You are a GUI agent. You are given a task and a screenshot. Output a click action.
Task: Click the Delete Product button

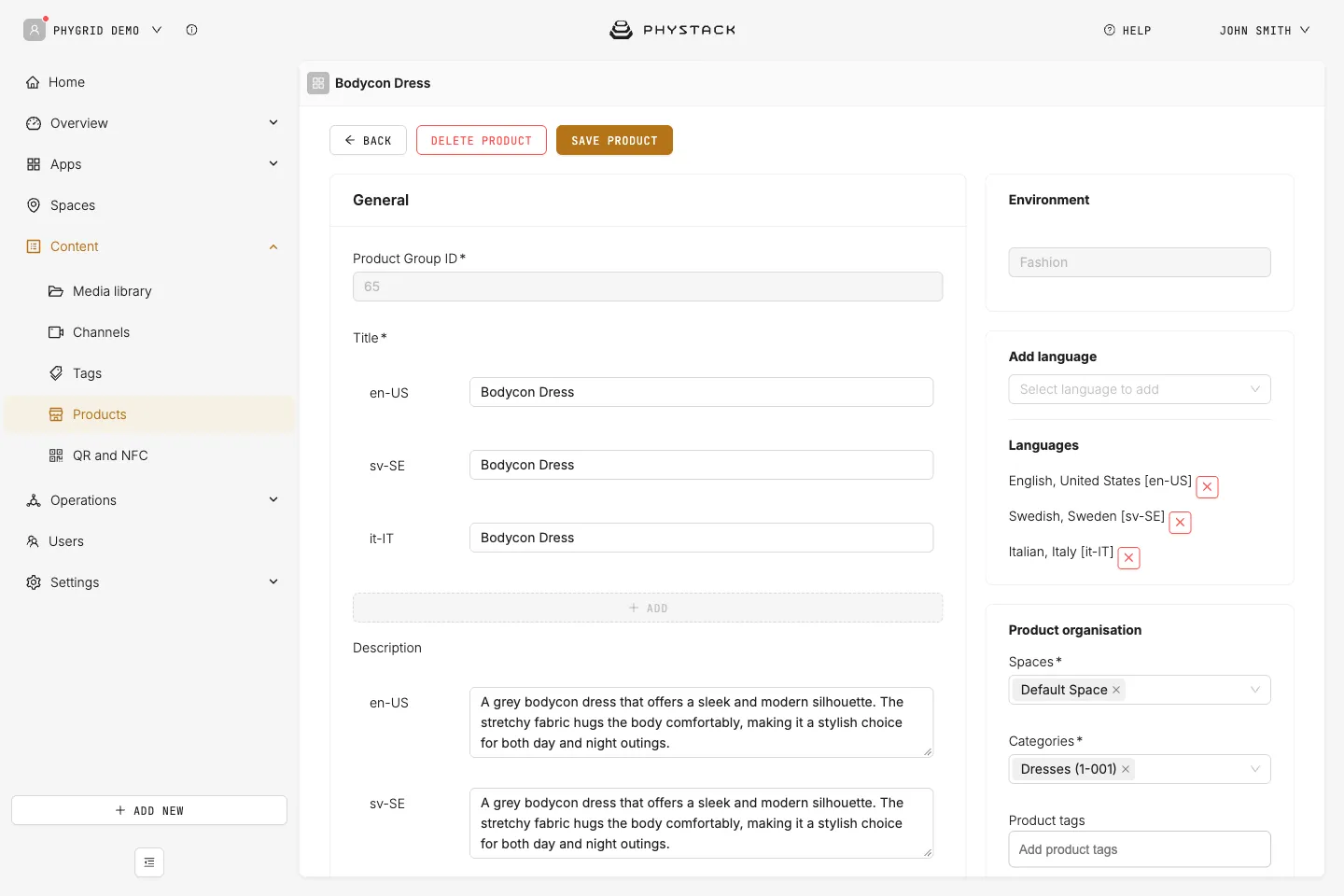tap(482, 140)
